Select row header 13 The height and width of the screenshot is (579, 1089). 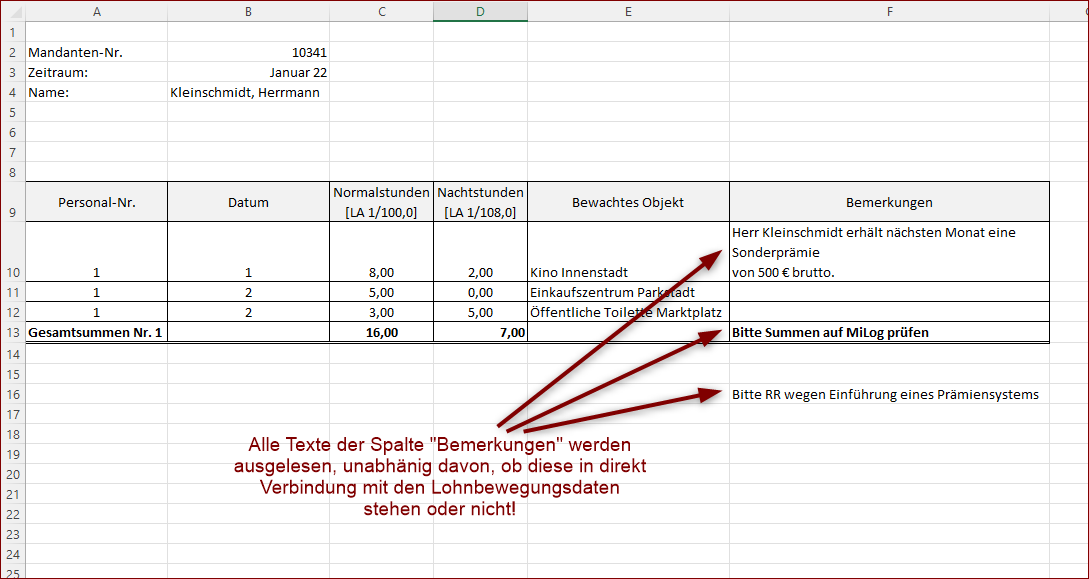point(13,333)
